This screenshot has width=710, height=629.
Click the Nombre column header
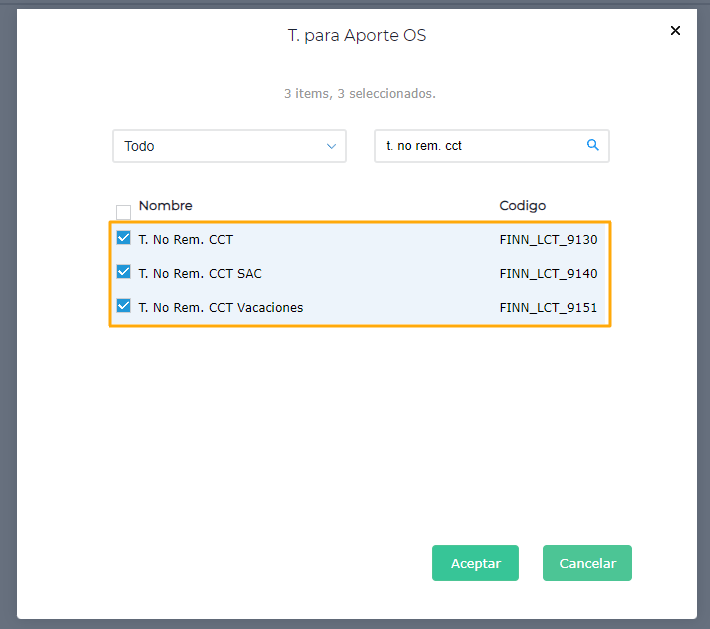(x=166, y=206)
